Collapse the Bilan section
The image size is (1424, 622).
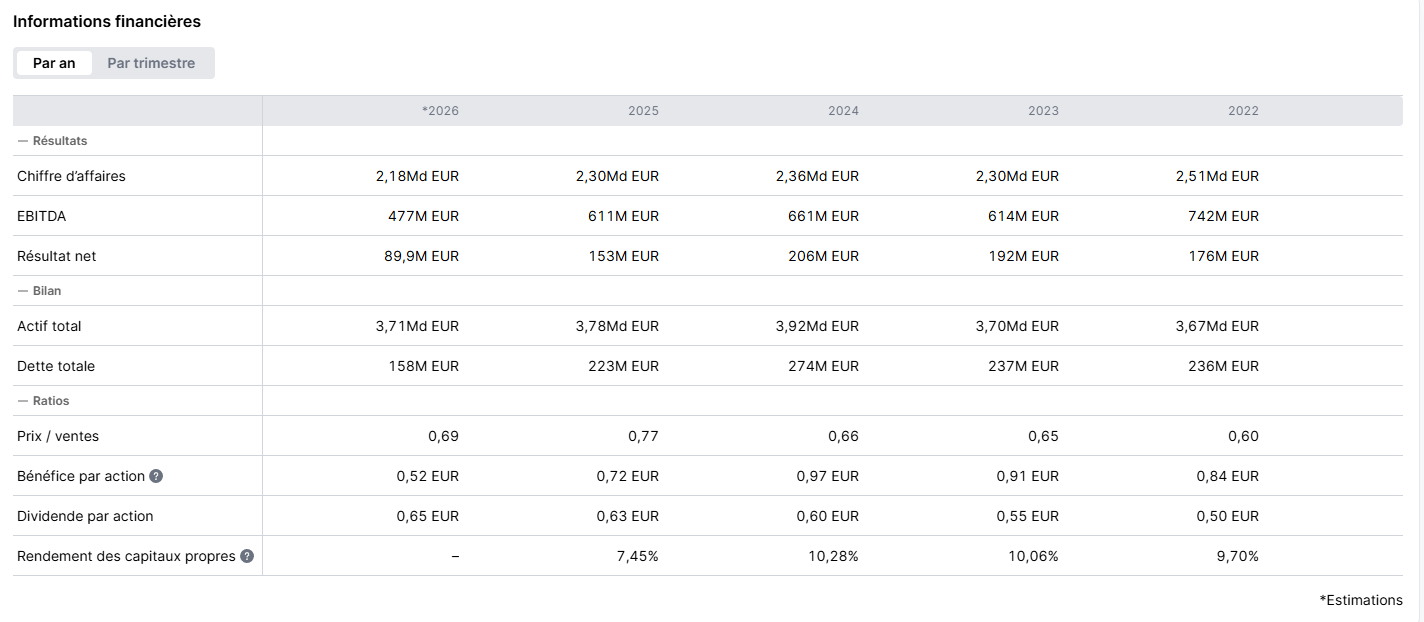pos(40,291)
